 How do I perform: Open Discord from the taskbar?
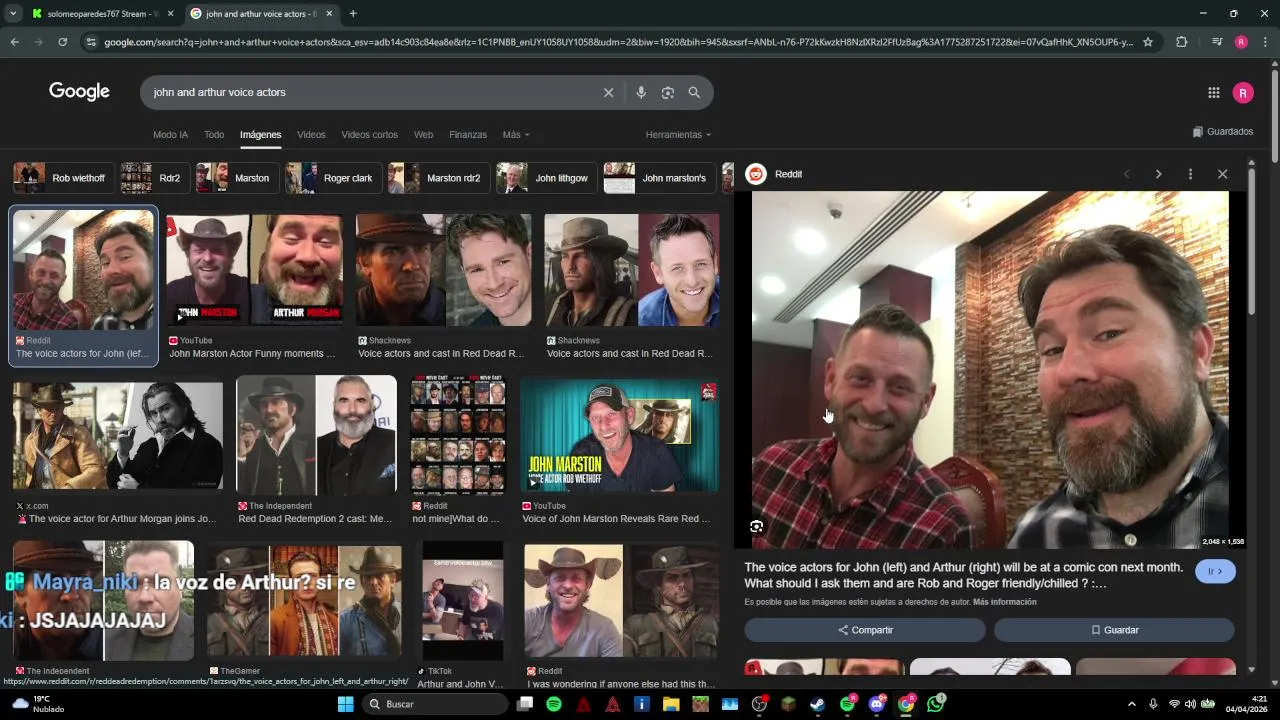tap(877, 704)
